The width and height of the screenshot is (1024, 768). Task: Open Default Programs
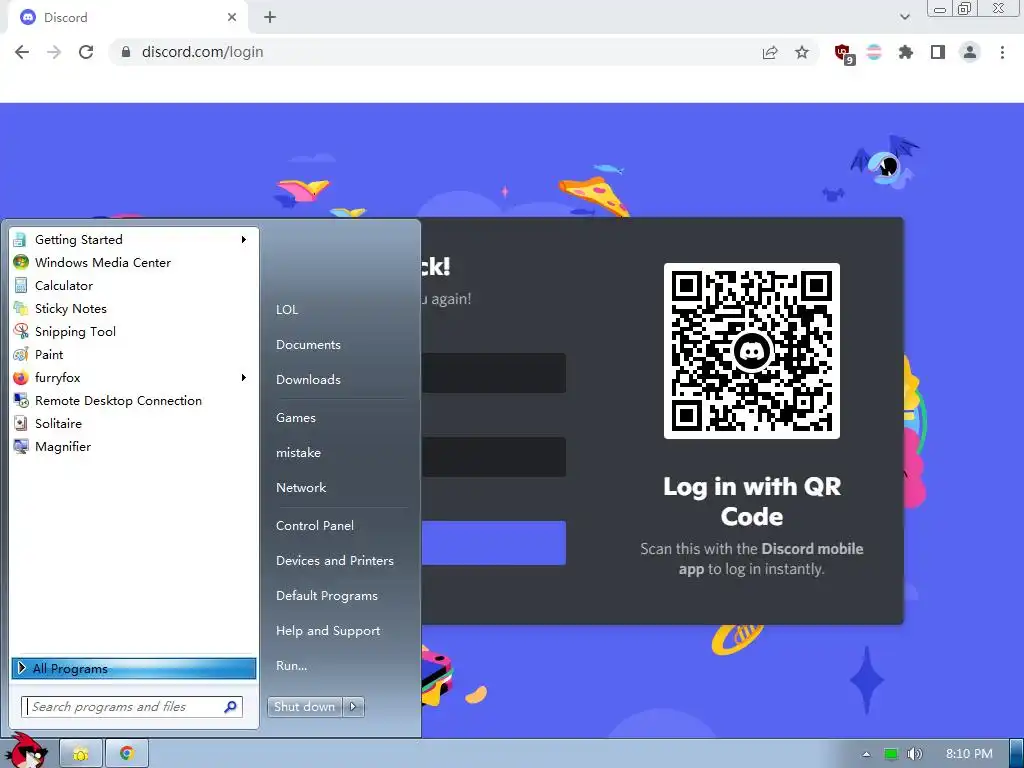(327, 596)
